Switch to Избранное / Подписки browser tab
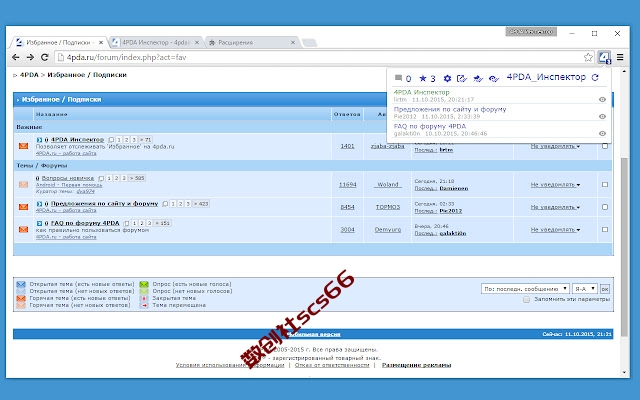Screen dimensions: 640x400 (x=58, y=42)
